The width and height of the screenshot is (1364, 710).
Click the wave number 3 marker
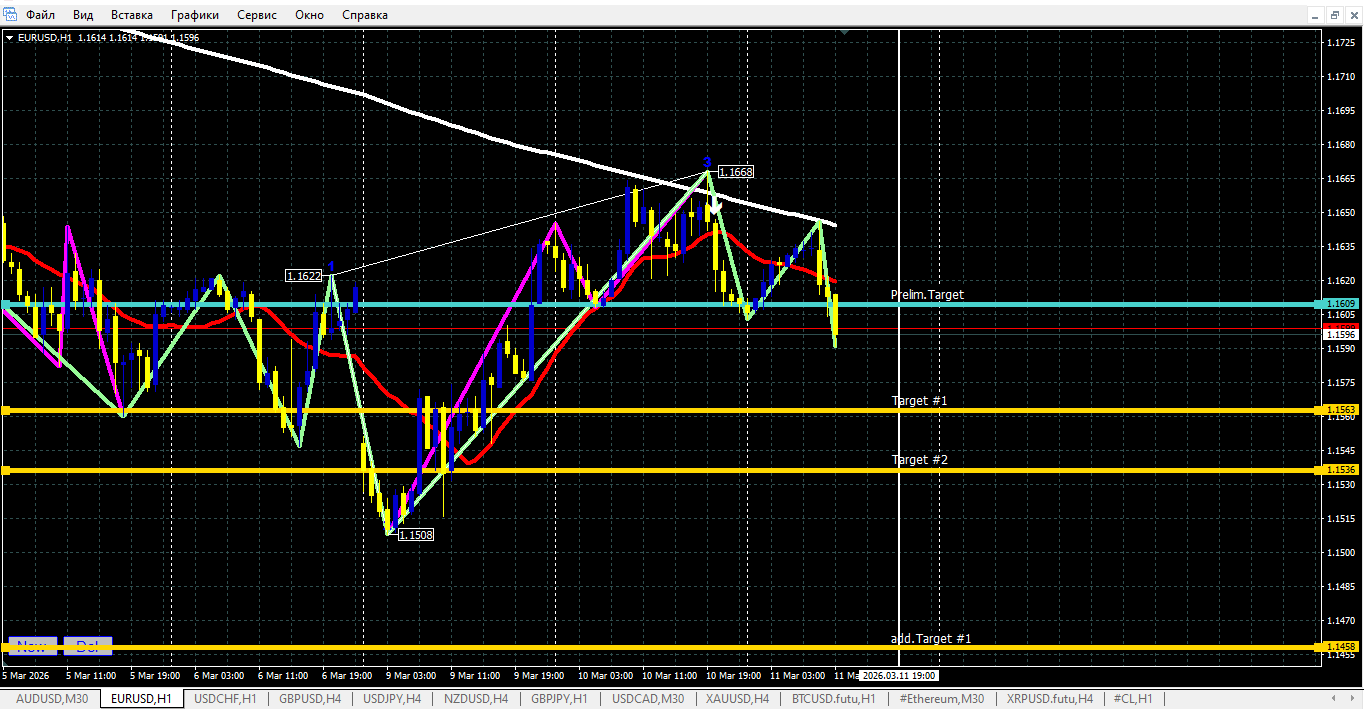[x=707, y=161]
